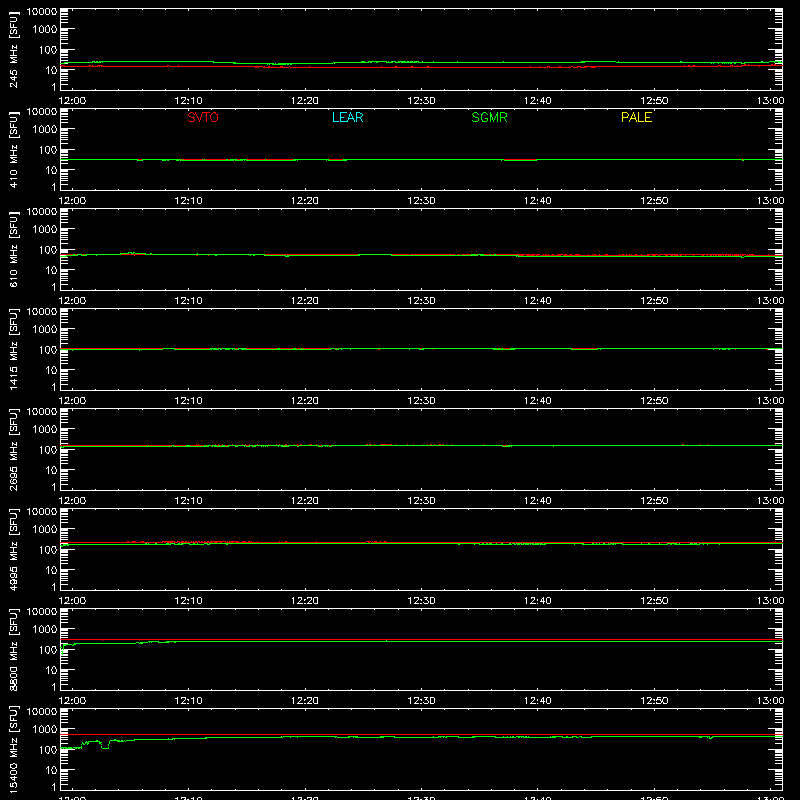Select the 4995 MHz [SFU] axis title
The image size is (800, 800).
(x=14, y=549)
